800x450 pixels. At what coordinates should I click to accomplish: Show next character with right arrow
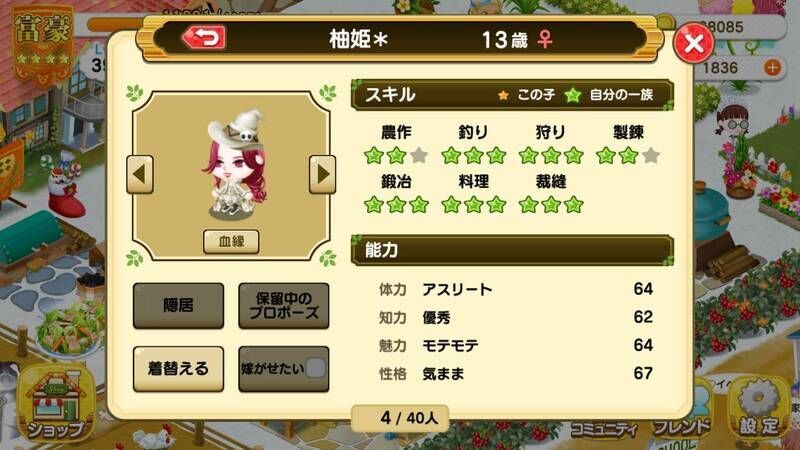[x=322, y=174]
